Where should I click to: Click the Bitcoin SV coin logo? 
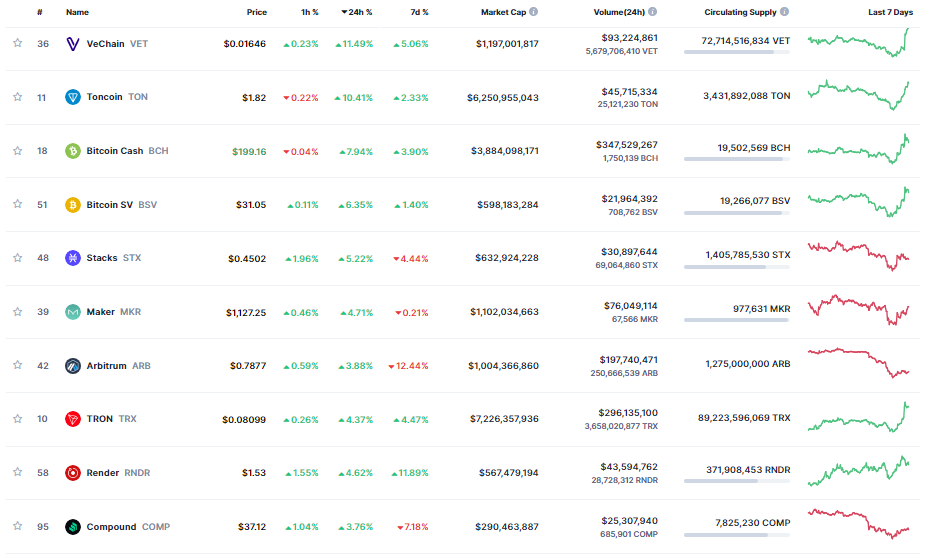[73, 205]
